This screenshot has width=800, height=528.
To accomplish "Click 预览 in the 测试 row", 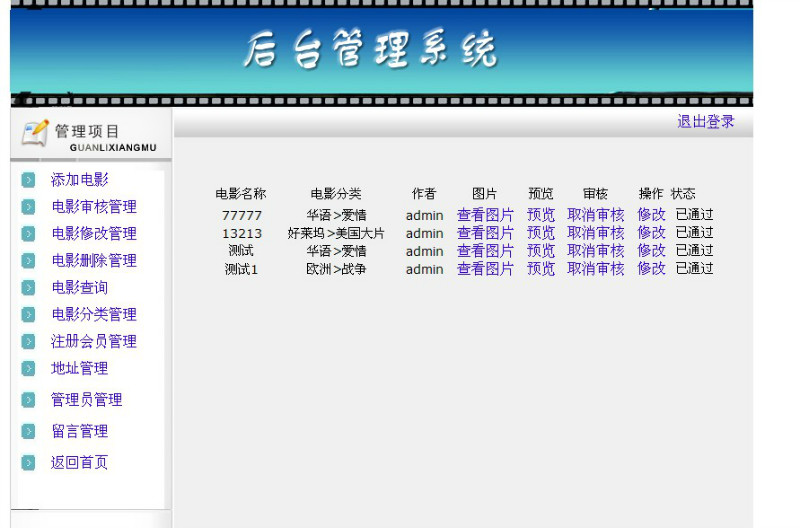I will click(x=541, y=250).
